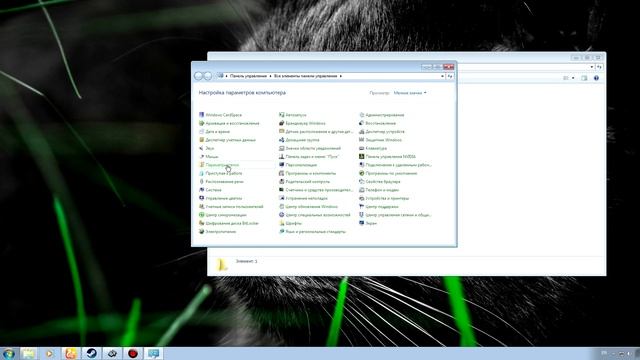The width and height of the screenshot is (640, 360).
Task: Open help in rear Explorer window
Action: (x=596, y=78)
